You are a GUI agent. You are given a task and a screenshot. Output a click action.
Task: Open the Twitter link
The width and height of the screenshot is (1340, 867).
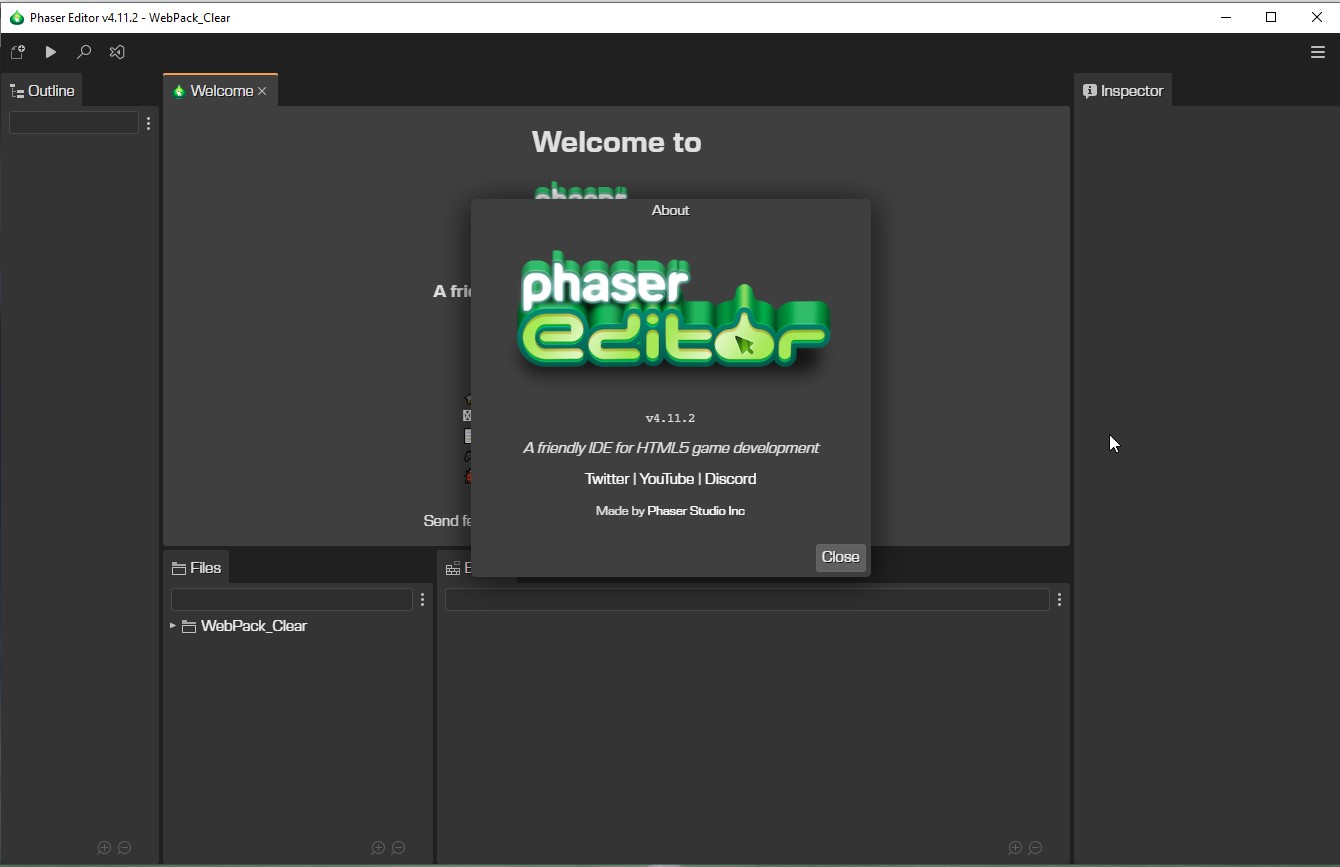coord(606,479)
